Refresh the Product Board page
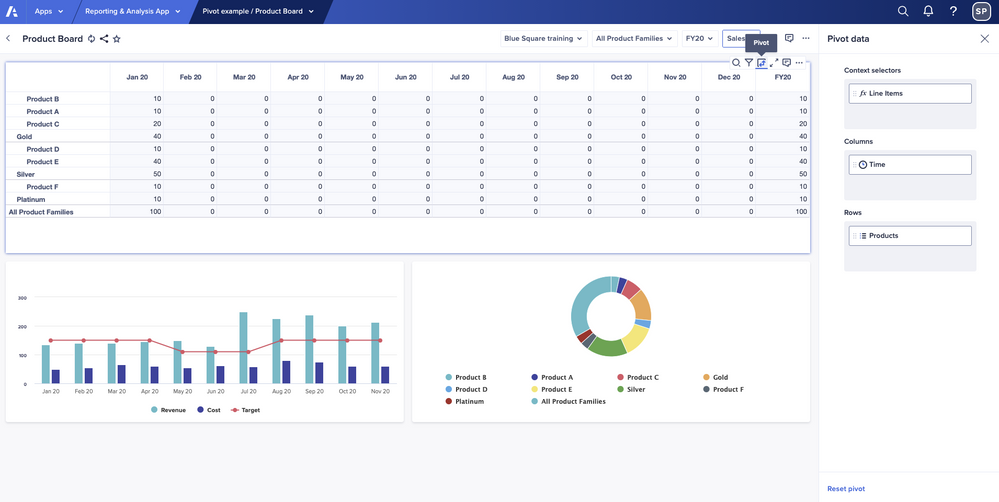Screen dimensions: 999x502 pos(92,39)
